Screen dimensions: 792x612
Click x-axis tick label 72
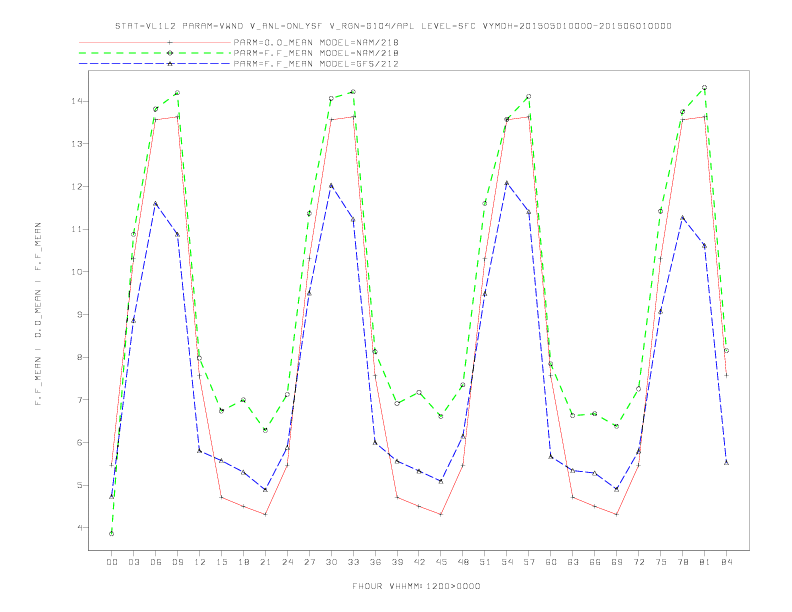pos(638,562)
